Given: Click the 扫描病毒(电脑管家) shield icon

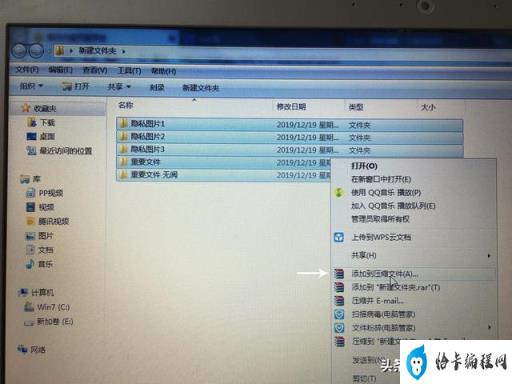Looking at the screenshot, I should pos(339,314).
